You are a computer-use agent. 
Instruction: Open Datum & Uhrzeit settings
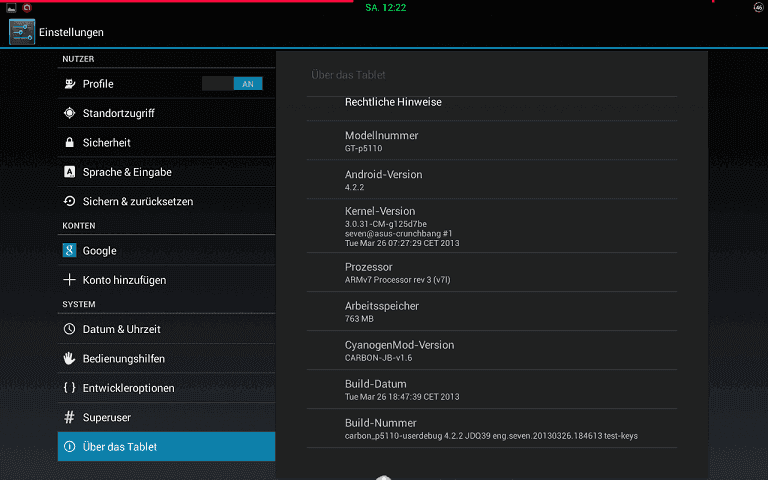[166, 329]
